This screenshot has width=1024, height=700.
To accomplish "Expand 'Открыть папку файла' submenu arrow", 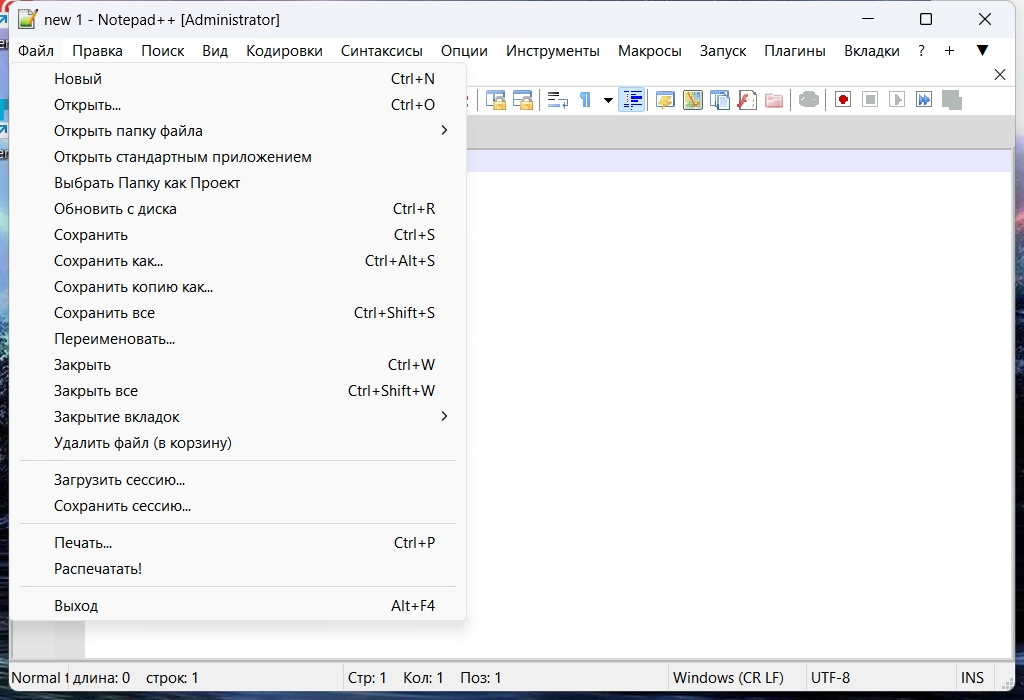I will click(444, 131).
